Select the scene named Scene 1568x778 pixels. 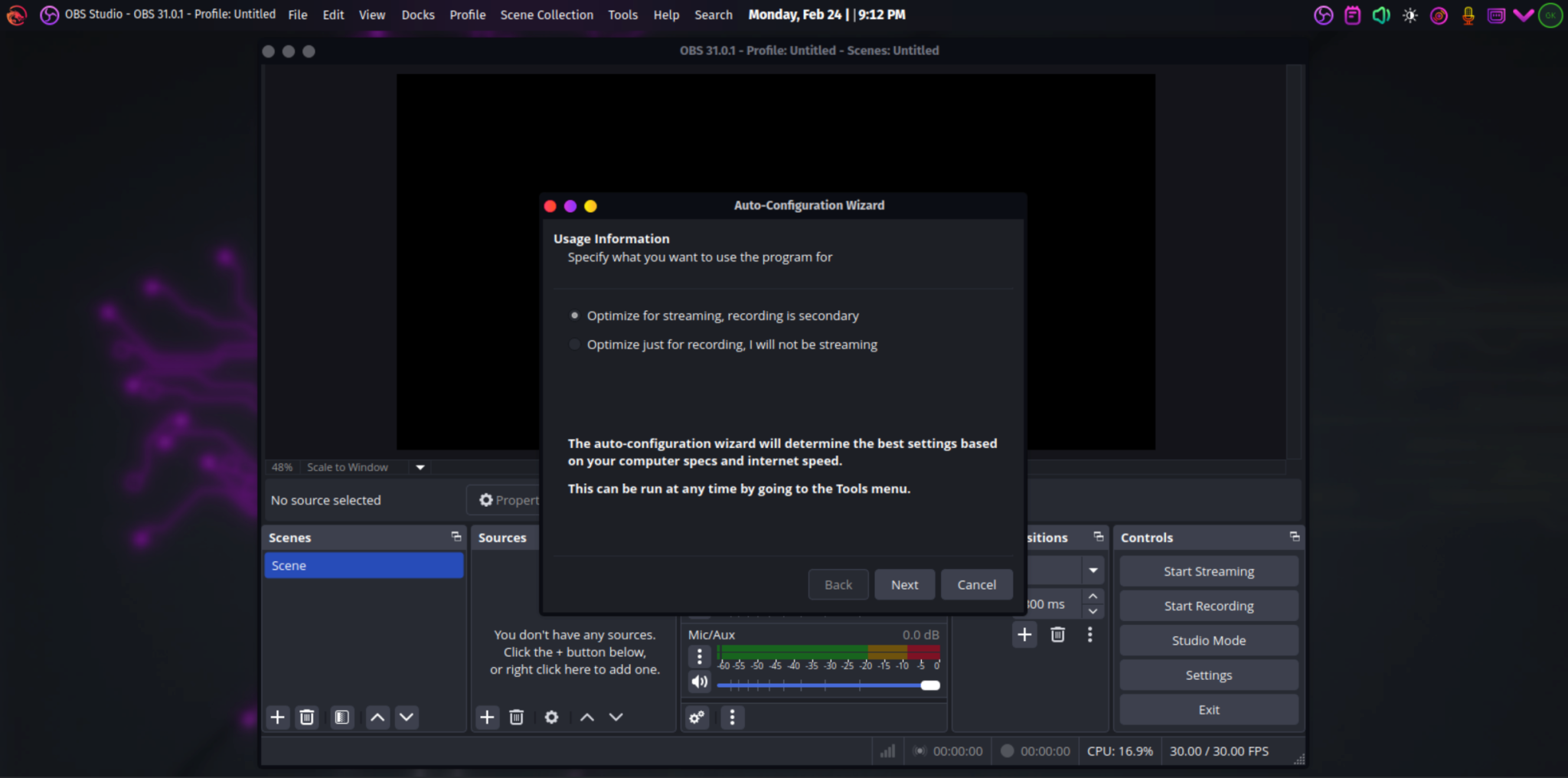point(364,565)
